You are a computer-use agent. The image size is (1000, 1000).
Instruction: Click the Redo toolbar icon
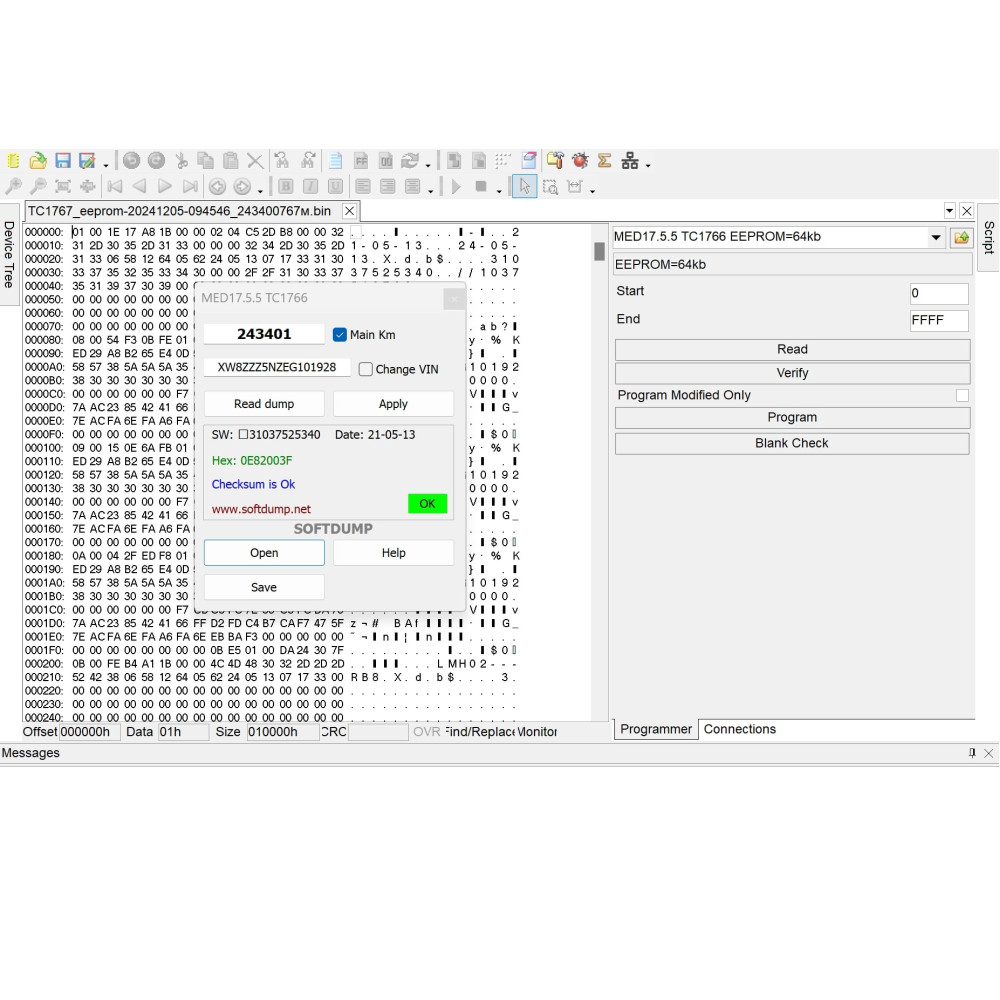pos(156,161)
